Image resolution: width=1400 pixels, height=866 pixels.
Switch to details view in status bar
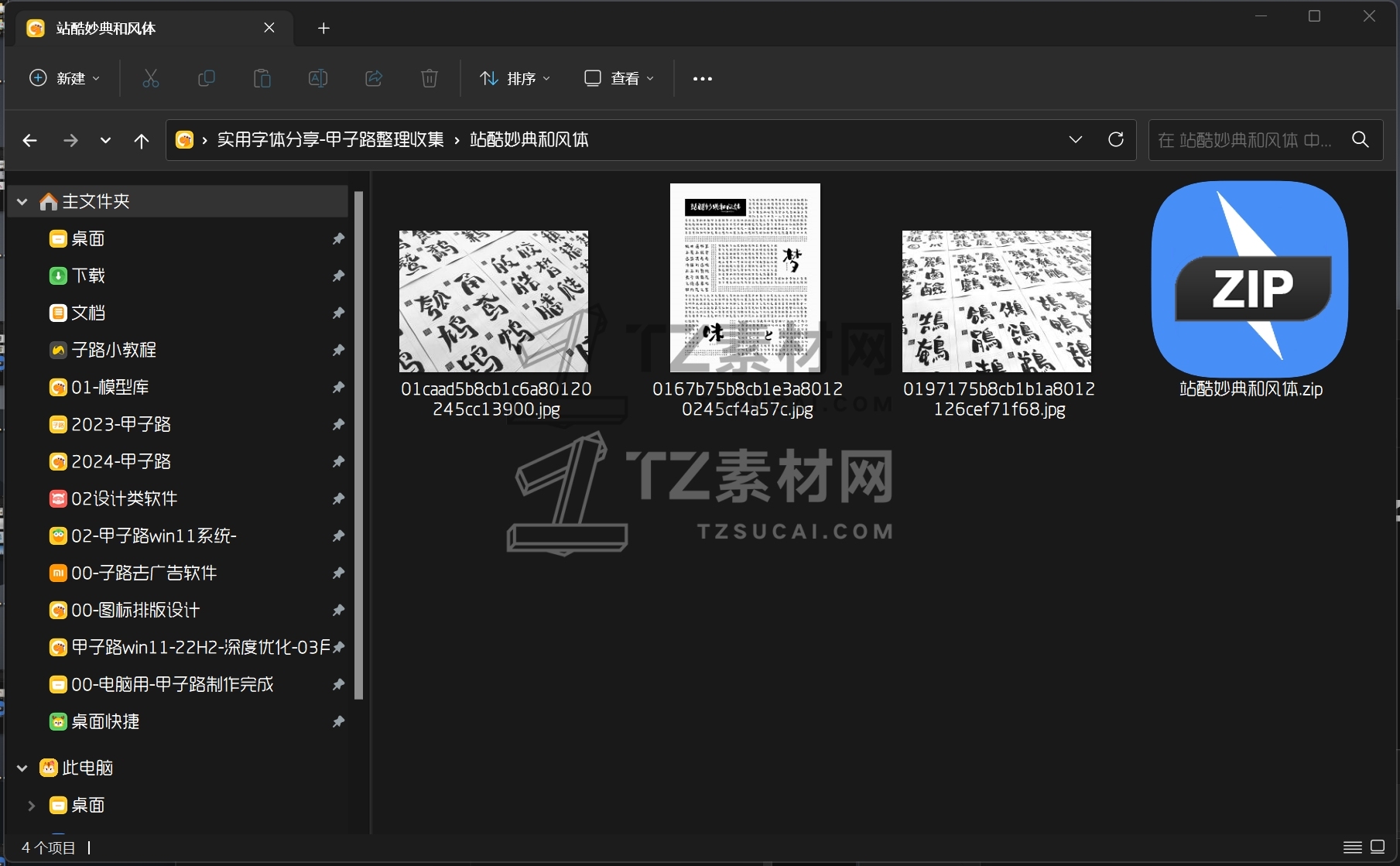tap(1353, 847)
